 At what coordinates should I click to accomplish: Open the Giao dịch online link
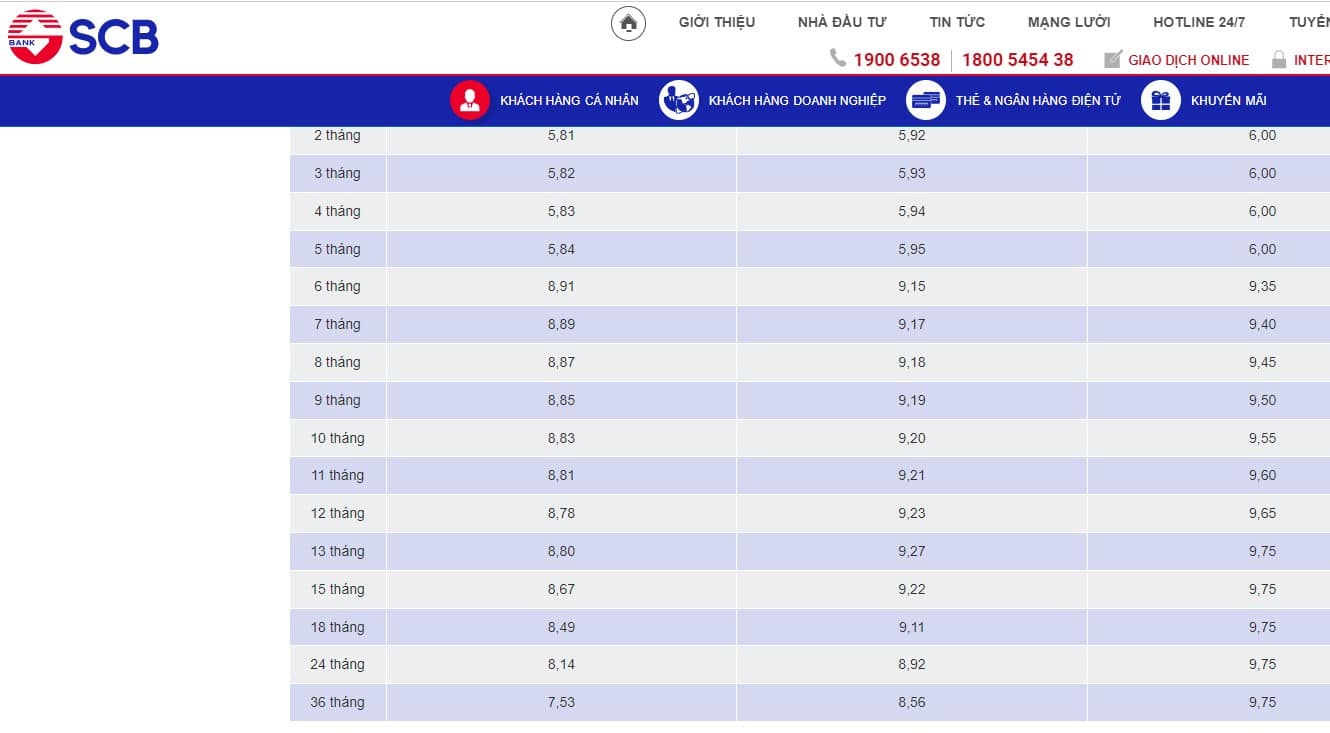1189,60
